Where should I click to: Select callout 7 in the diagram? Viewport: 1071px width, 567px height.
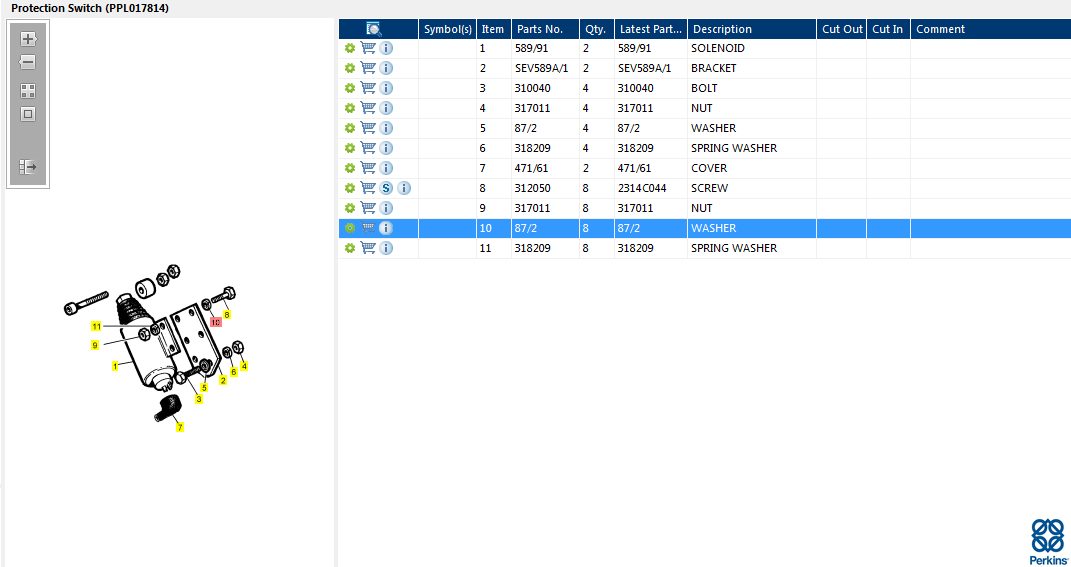[x=180, y=427]
